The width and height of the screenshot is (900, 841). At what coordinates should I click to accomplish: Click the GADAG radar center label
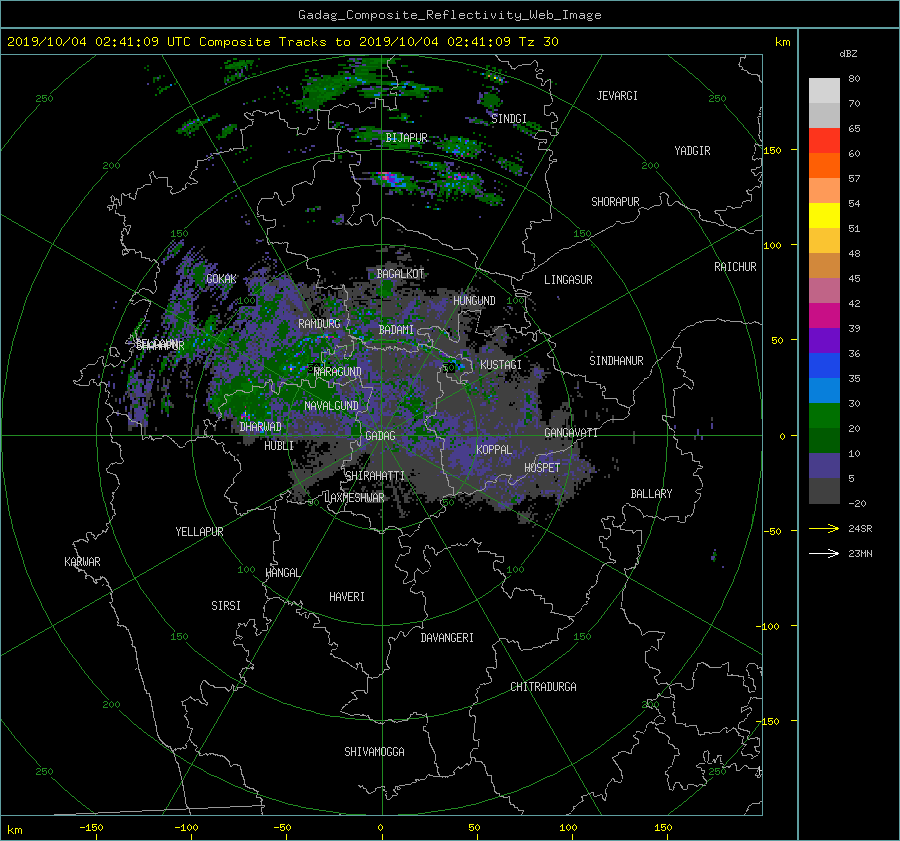[x=380, y=436]
